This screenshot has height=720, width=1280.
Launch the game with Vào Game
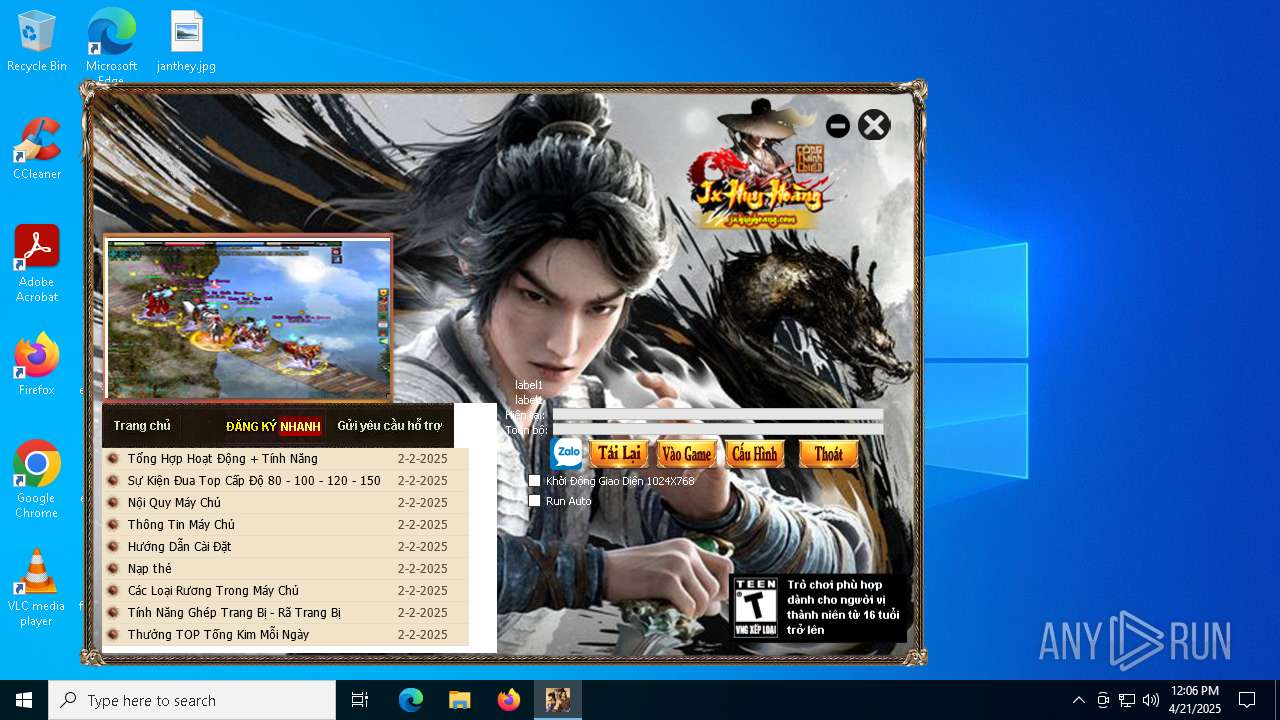[x=687, y=453]
